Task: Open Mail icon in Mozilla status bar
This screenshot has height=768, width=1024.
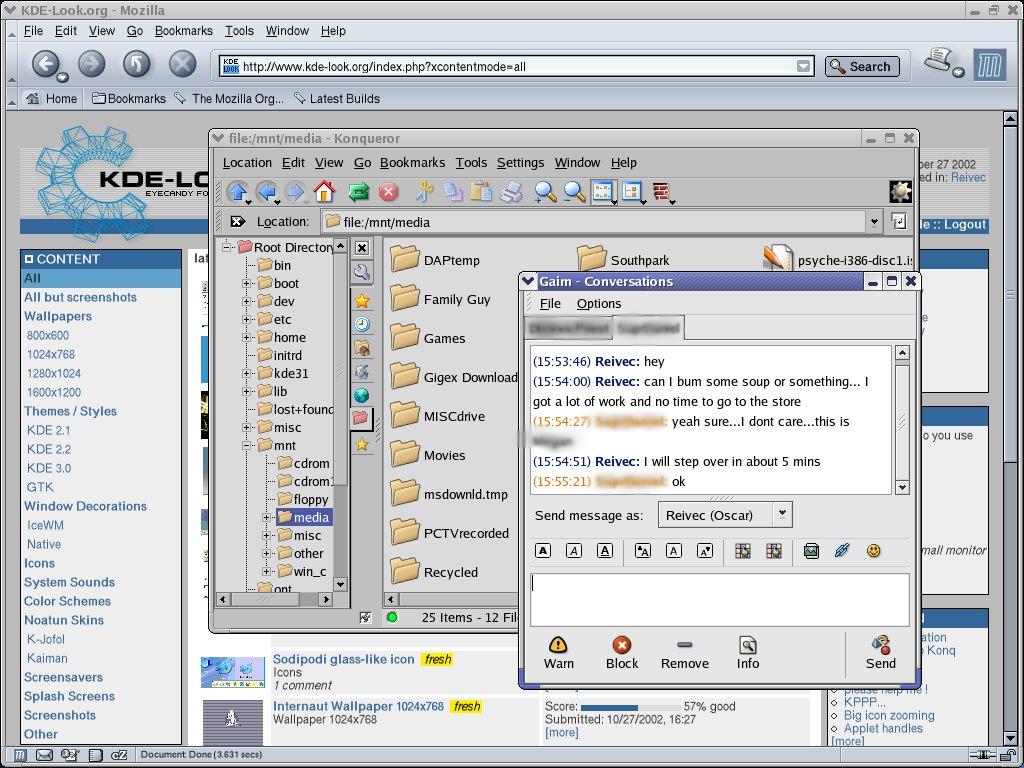Action: point(44,755)
